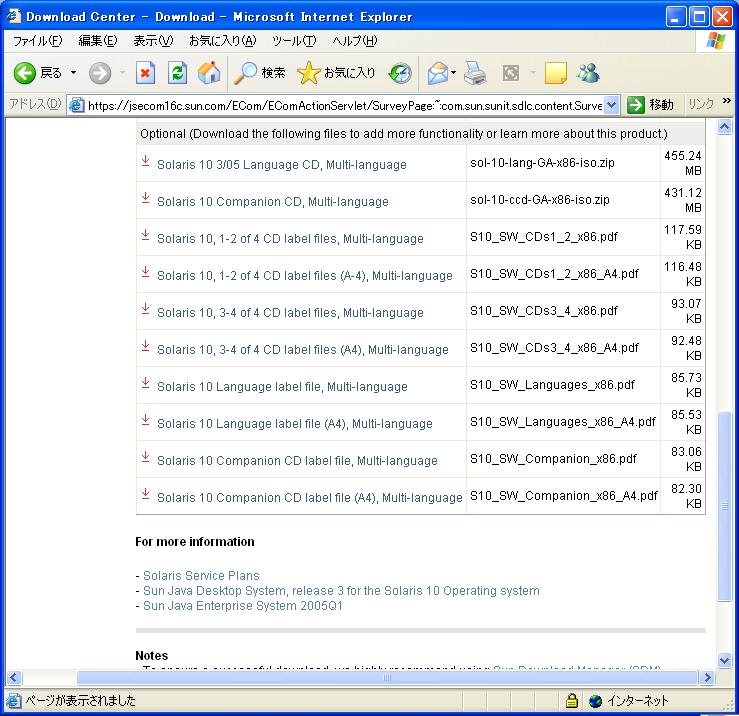739x716 pixels.
Task: Download icon for Companion CD label file (A4)
Action: 146,494
